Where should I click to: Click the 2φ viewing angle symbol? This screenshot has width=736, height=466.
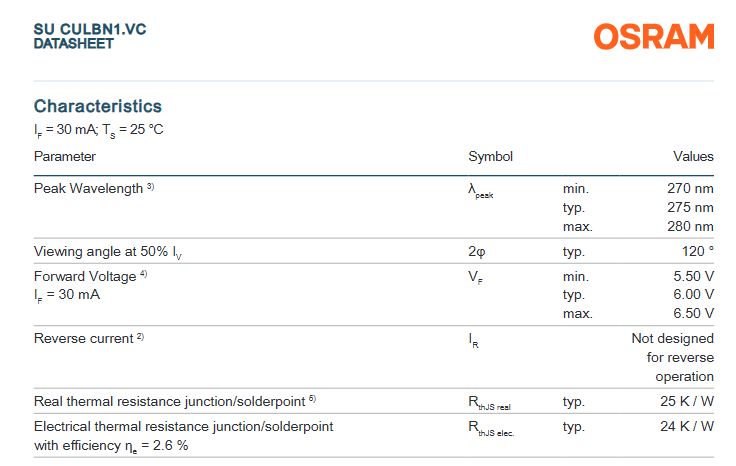click(476, 251)
